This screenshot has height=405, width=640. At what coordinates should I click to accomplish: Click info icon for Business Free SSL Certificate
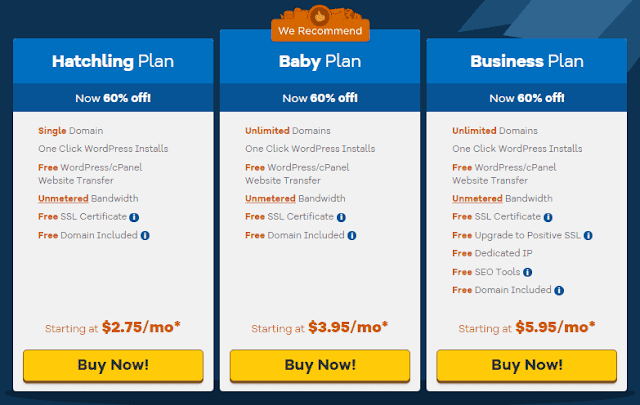[x=548, y=217]
